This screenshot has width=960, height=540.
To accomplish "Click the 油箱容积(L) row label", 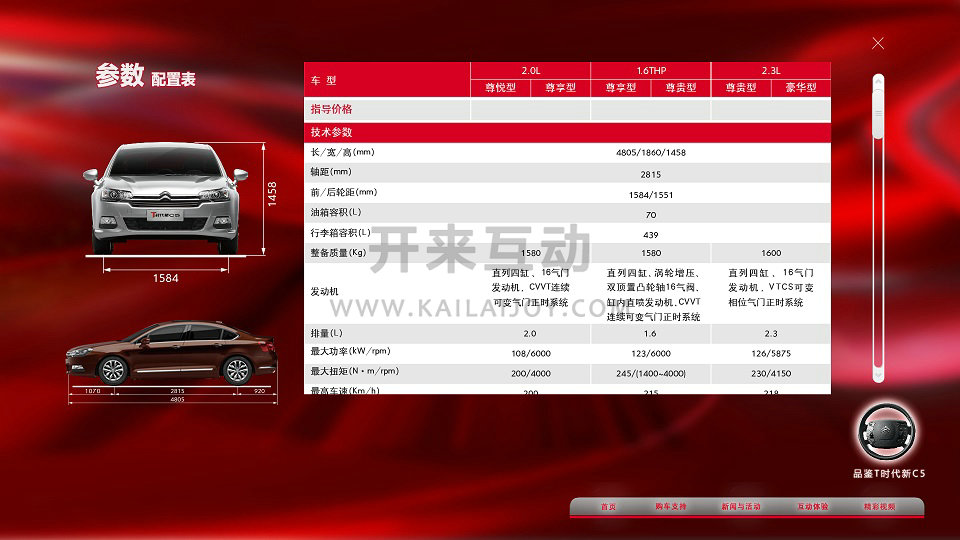I will [x=336, y=212].
